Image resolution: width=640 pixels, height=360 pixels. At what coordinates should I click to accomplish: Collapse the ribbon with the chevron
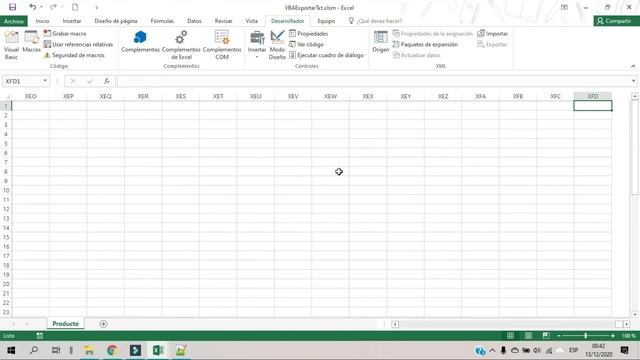(633, 66)
